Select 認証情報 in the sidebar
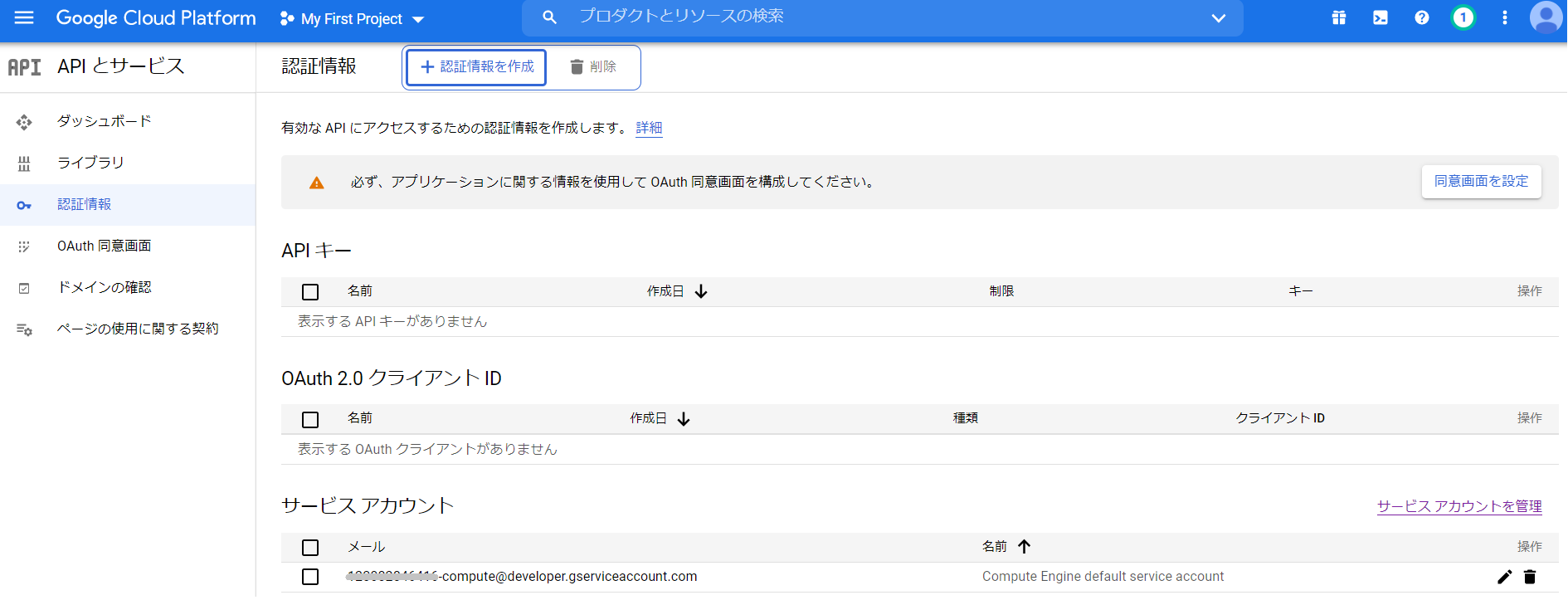This screenshot has height=600, width=1568. point(84,204)
